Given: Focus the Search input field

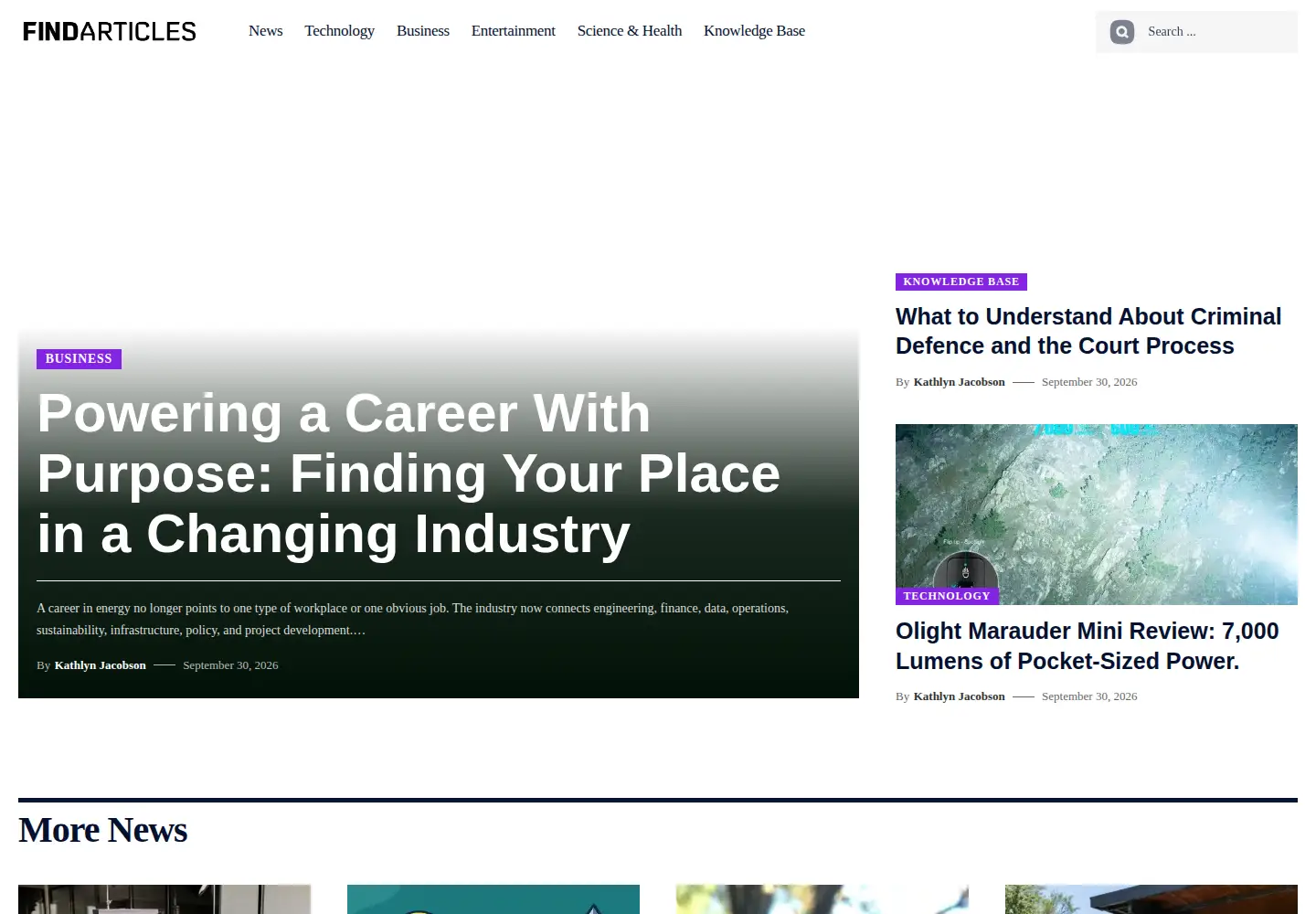Looking at the screenshot, I should 1215,32.
